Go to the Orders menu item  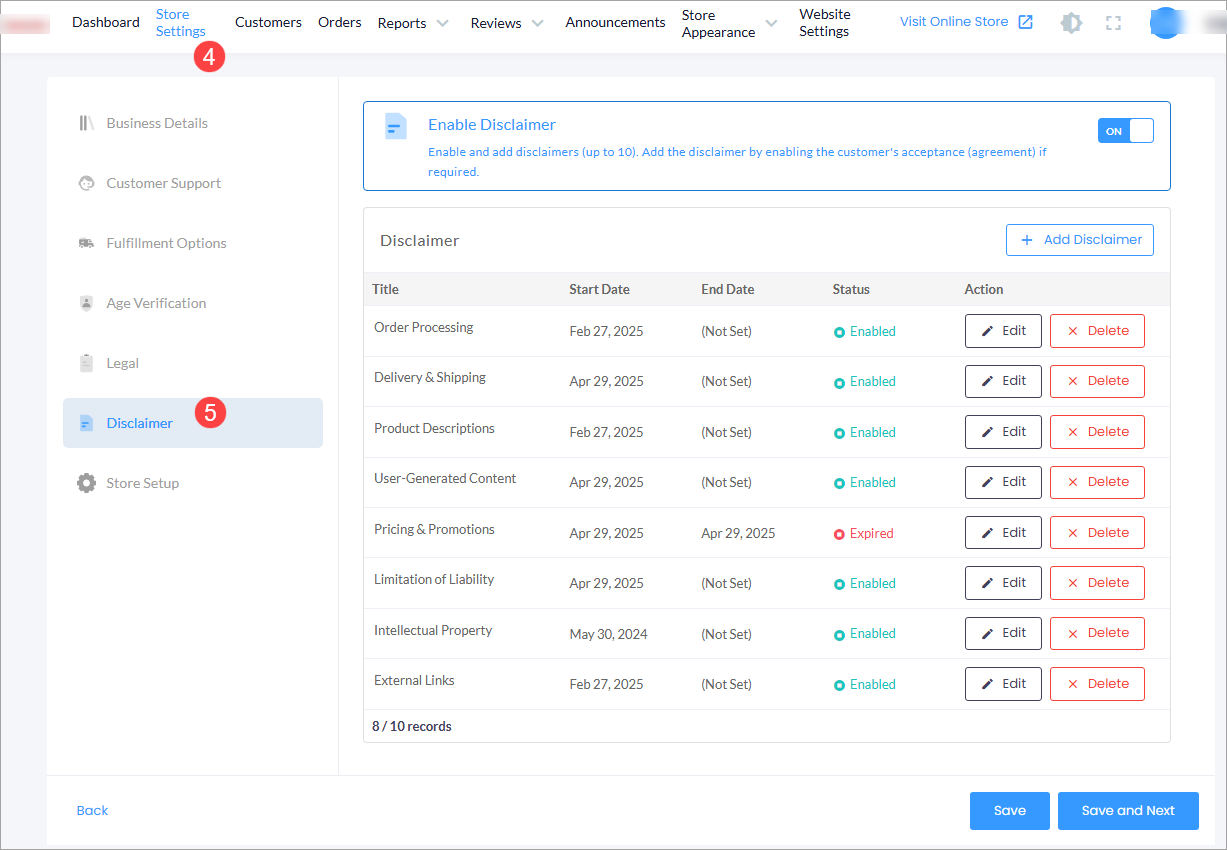(x=340, y=22)
